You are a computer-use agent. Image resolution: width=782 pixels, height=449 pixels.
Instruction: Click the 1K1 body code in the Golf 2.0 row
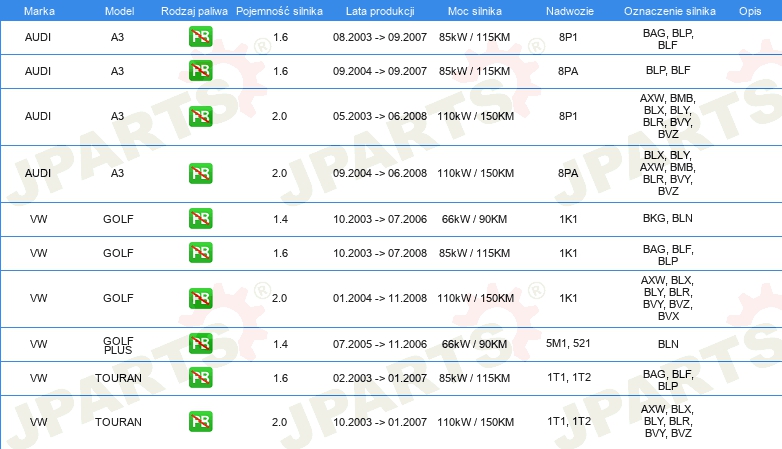(568, 298)
